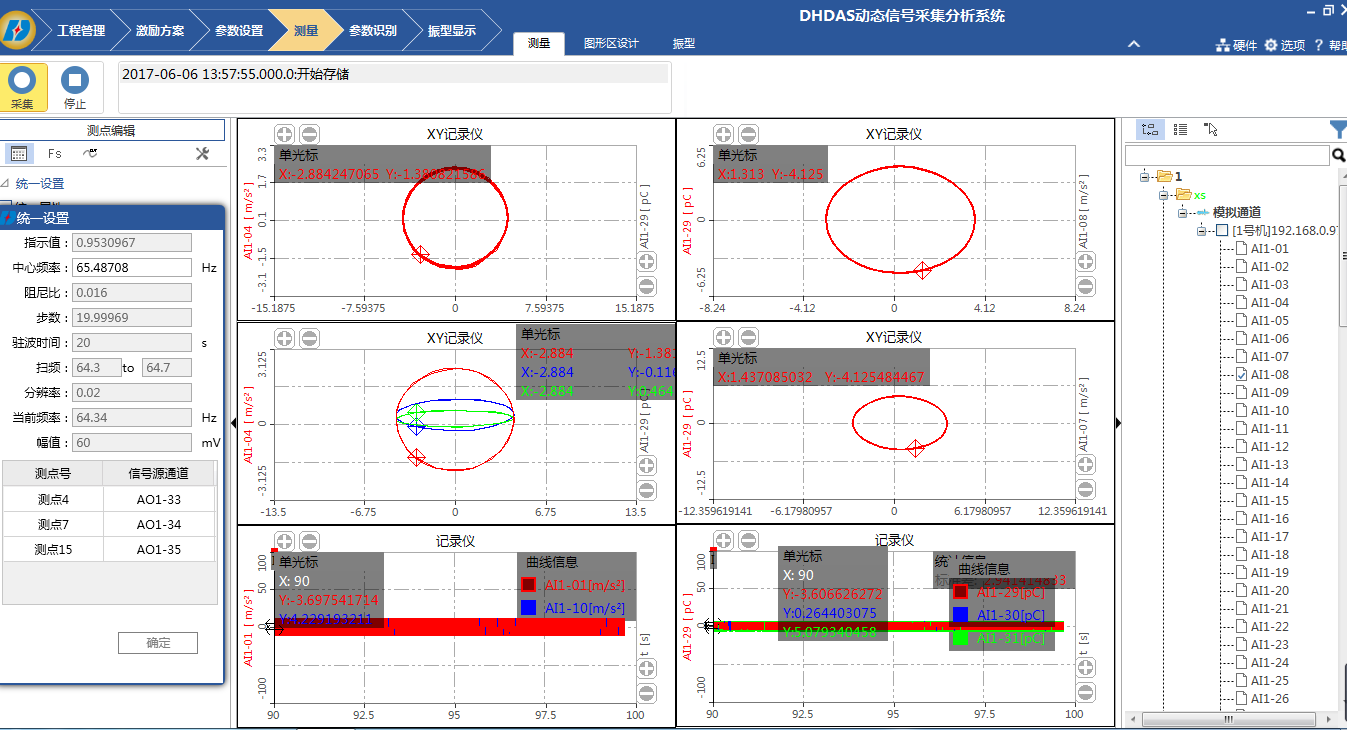Collapse the [1号机] device node
Screen dimensions: 1347x730
[x=1201, y=230]
